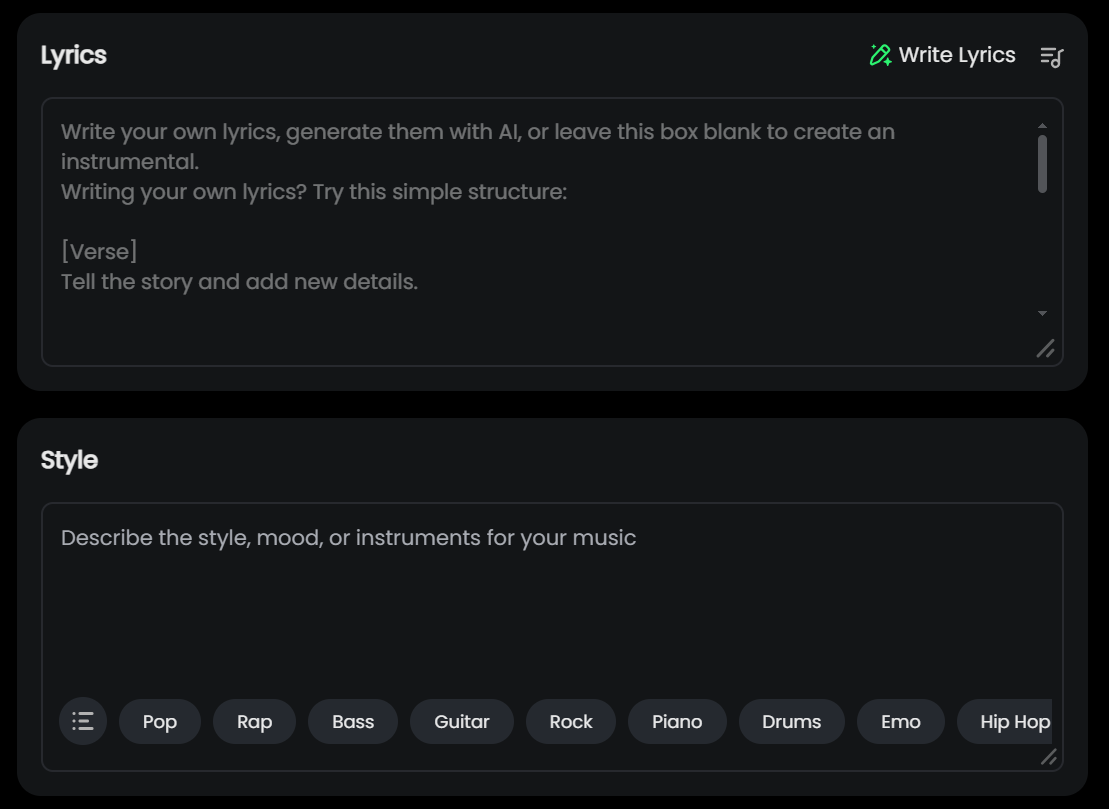Choose the Guitar style chip

(462, 721)
